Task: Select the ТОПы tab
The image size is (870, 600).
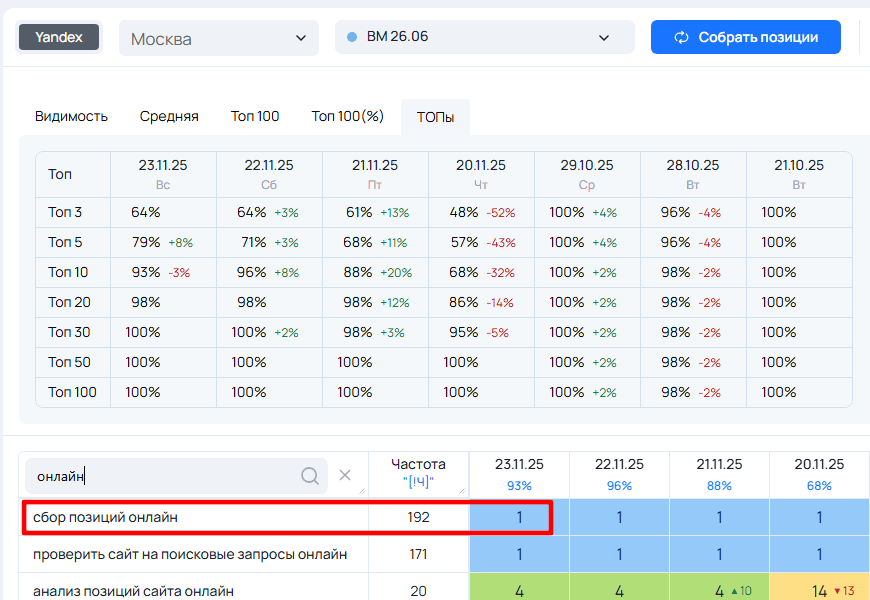Action: coord(435,117)
